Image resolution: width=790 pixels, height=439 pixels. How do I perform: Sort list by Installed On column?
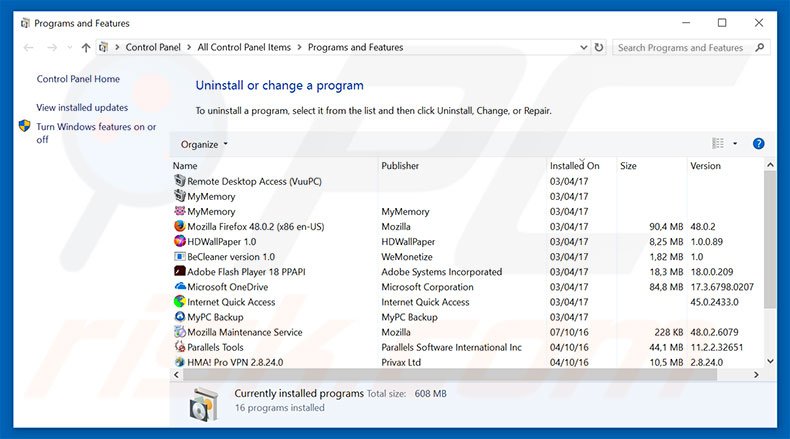point(574,165)
